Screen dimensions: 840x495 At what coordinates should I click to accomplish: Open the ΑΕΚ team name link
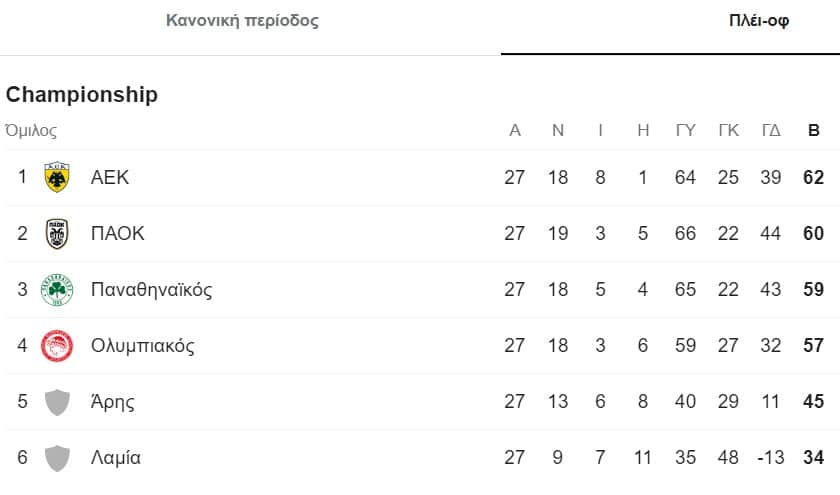[x=110, y=178]
